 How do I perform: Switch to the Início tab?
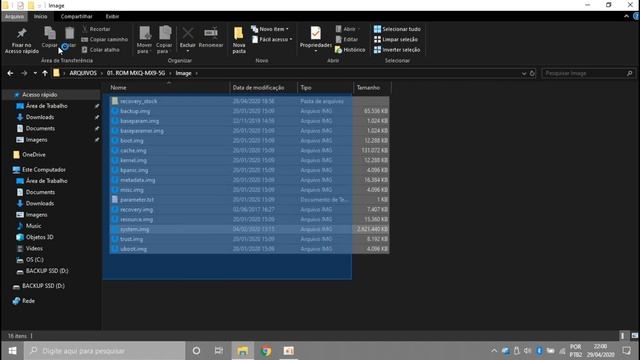(x=40, y=16)
